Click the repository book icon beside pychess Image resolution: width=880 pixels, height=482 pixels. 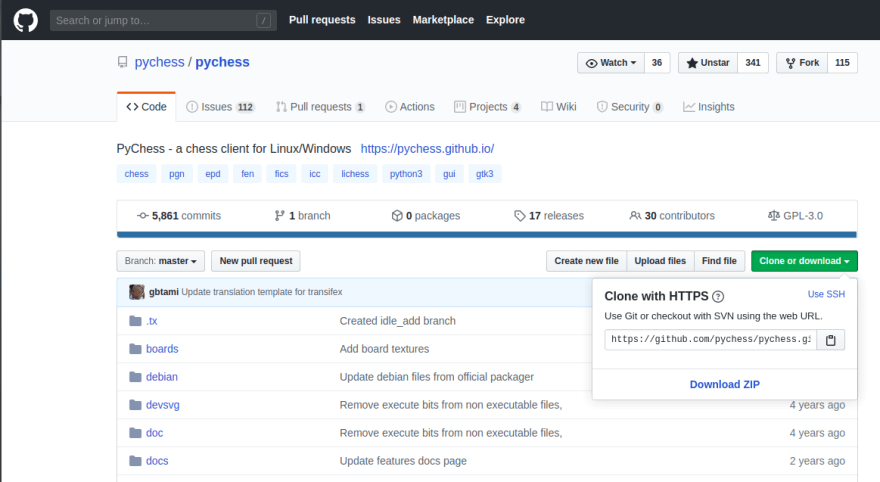click(122, 62)
